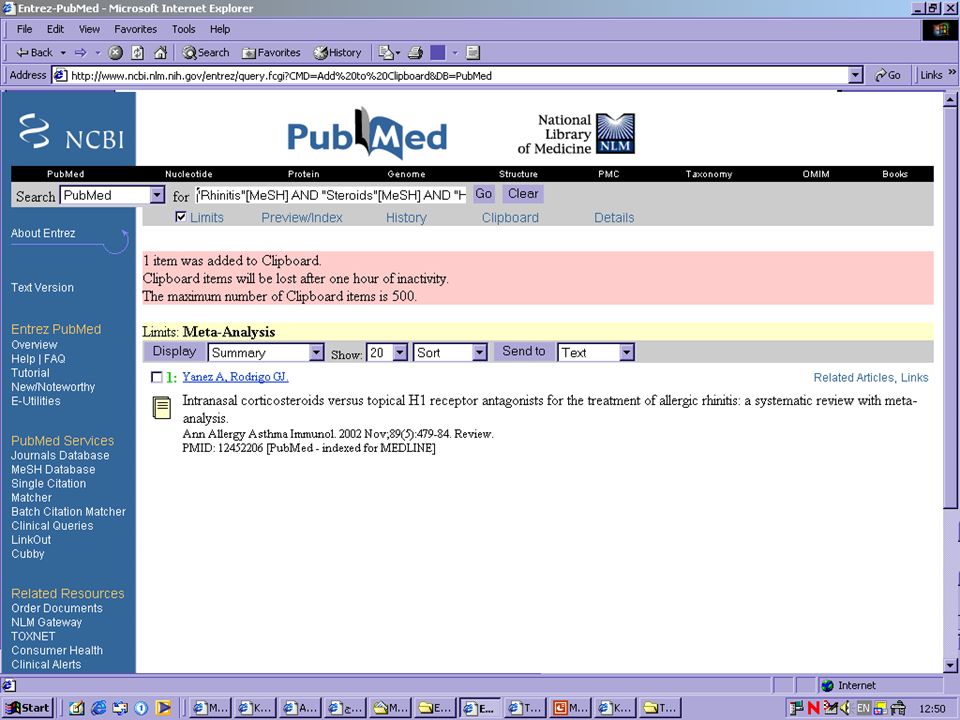The image size is (960, 720).
Task: Open Related Articles for the citation
Action: 853,378
